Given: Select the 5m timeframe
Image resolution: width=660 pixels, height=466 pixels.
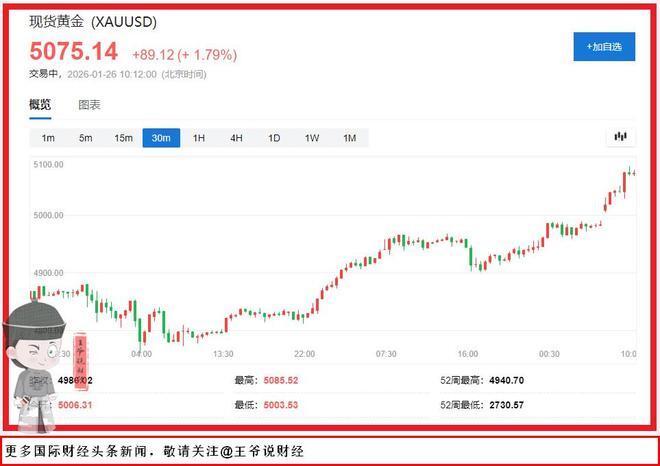Looking at the screenshot, I should 85,138.
